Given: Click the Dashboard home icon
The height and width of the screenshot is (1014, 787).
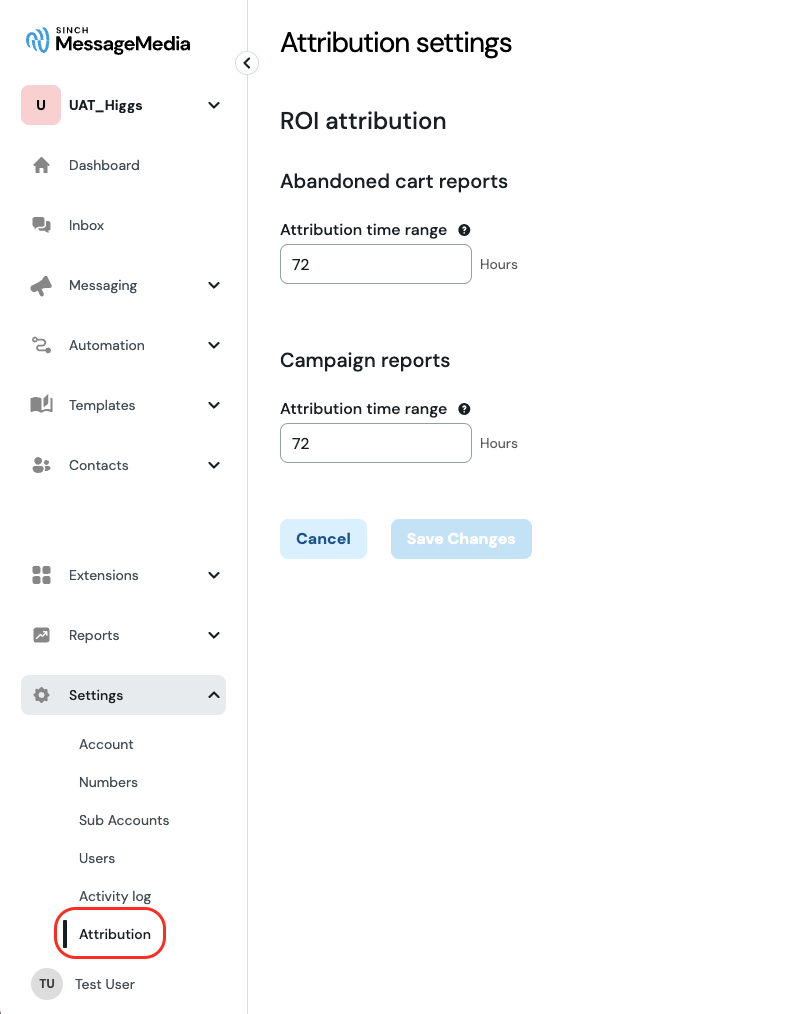Looking at the screenshot, I should tap(41, 166).
